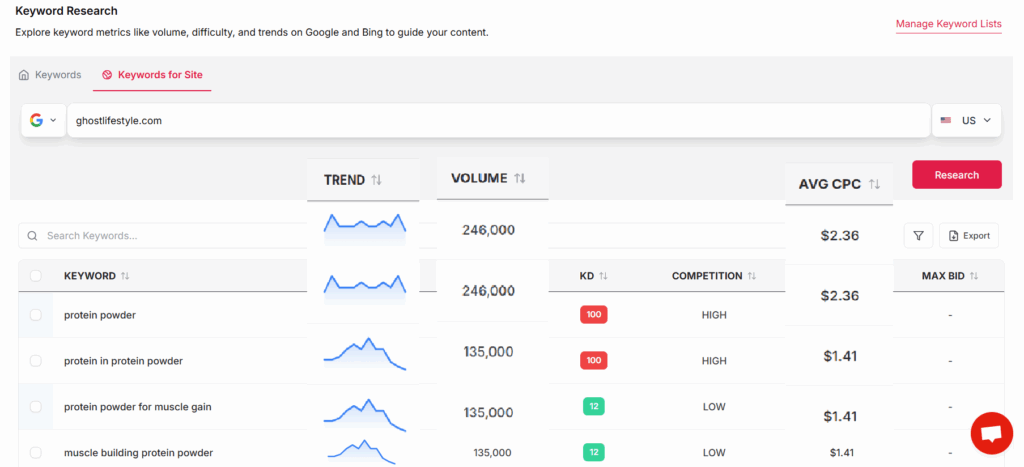The image size is (1024, 467).
Task: Check the "protein powder" row checkbox
Action: click(x=36, y=315)
